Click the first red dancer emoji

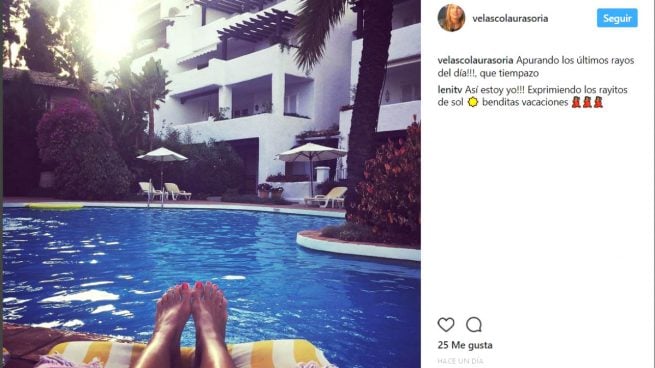click(x=576, y=102)
